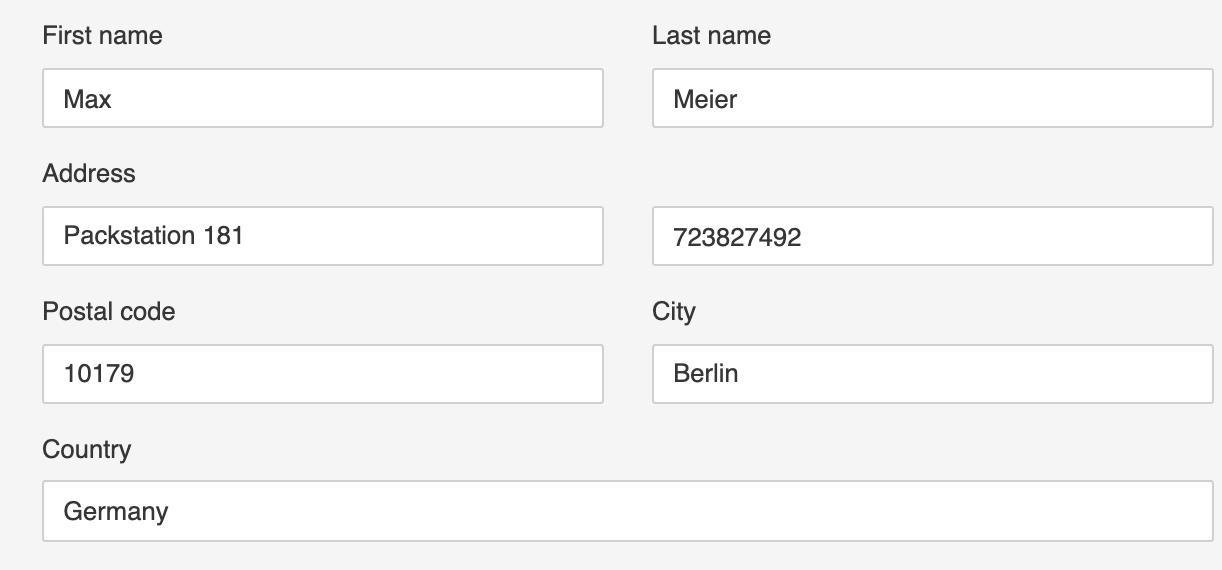
Task: Click the "Country" label text
Action: (x=87, y=450)
